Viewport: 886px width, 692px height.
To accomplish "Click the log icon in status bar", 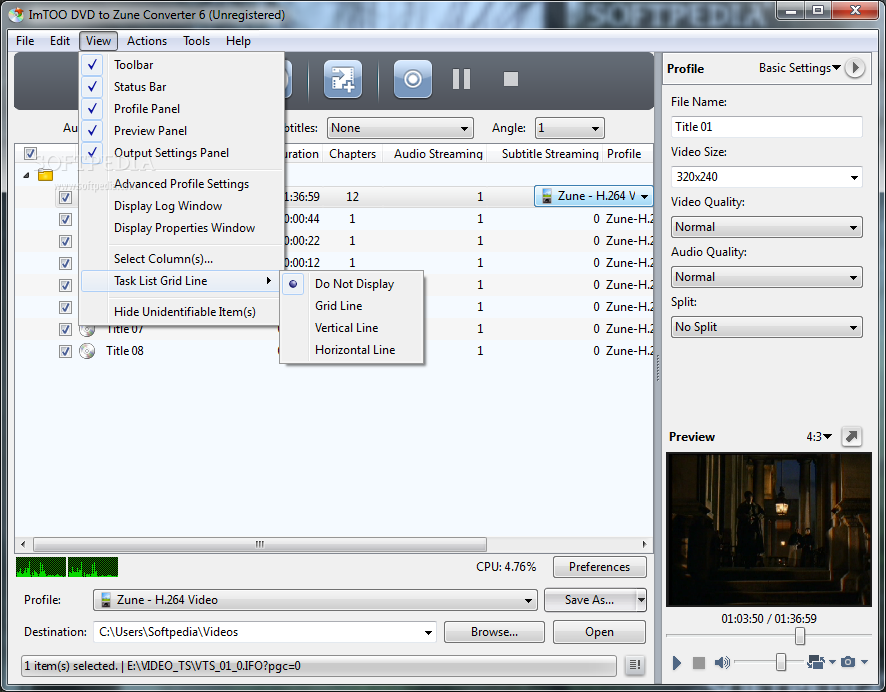I will coord(635,665).
